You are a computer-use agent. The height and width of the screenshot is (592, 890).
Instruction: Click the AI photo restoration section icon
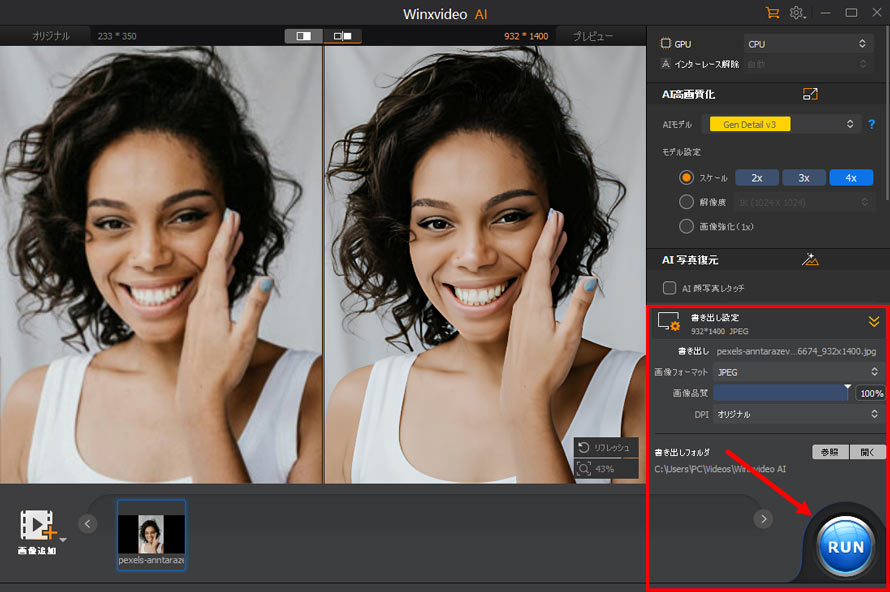(x=810, y=260)
